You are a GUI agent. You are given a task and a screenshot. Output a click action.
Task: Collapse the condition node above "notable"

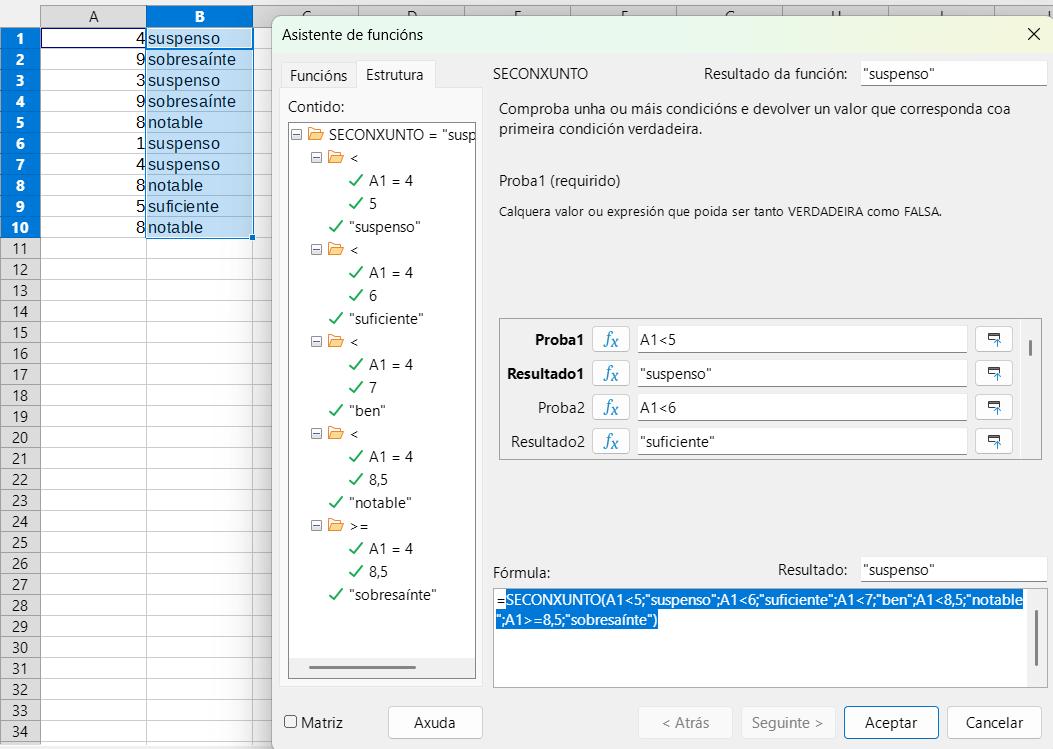pyautogui.click(x=316, y=434)
